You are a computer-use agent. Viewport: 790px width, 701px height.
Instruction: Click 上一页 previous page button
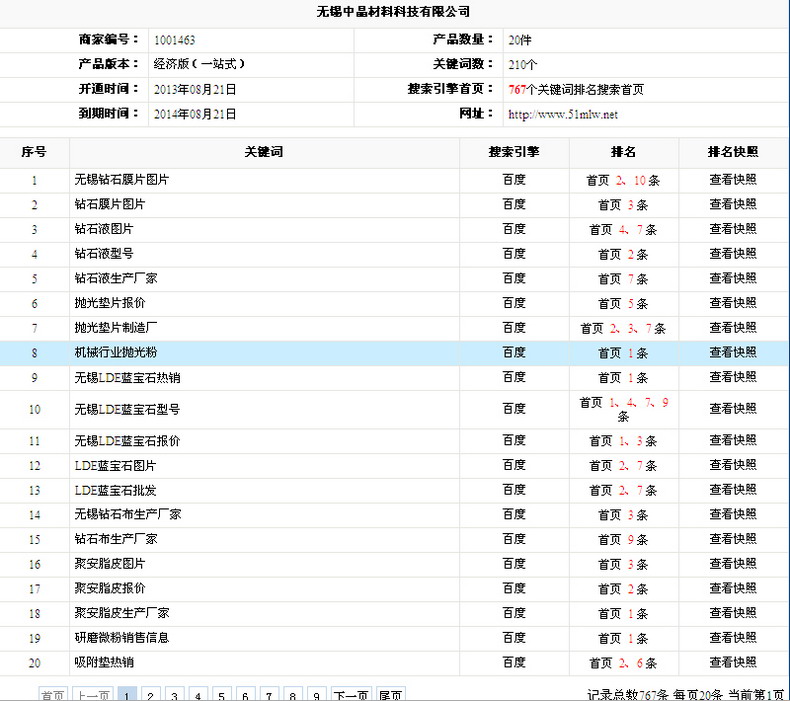[93, 695]
